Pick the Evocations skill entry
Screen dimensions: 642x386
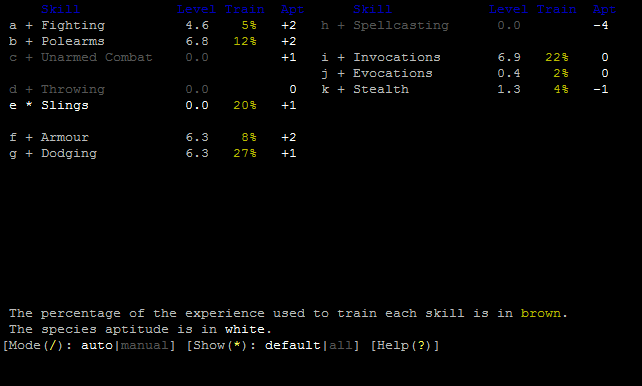coord(465,73)
